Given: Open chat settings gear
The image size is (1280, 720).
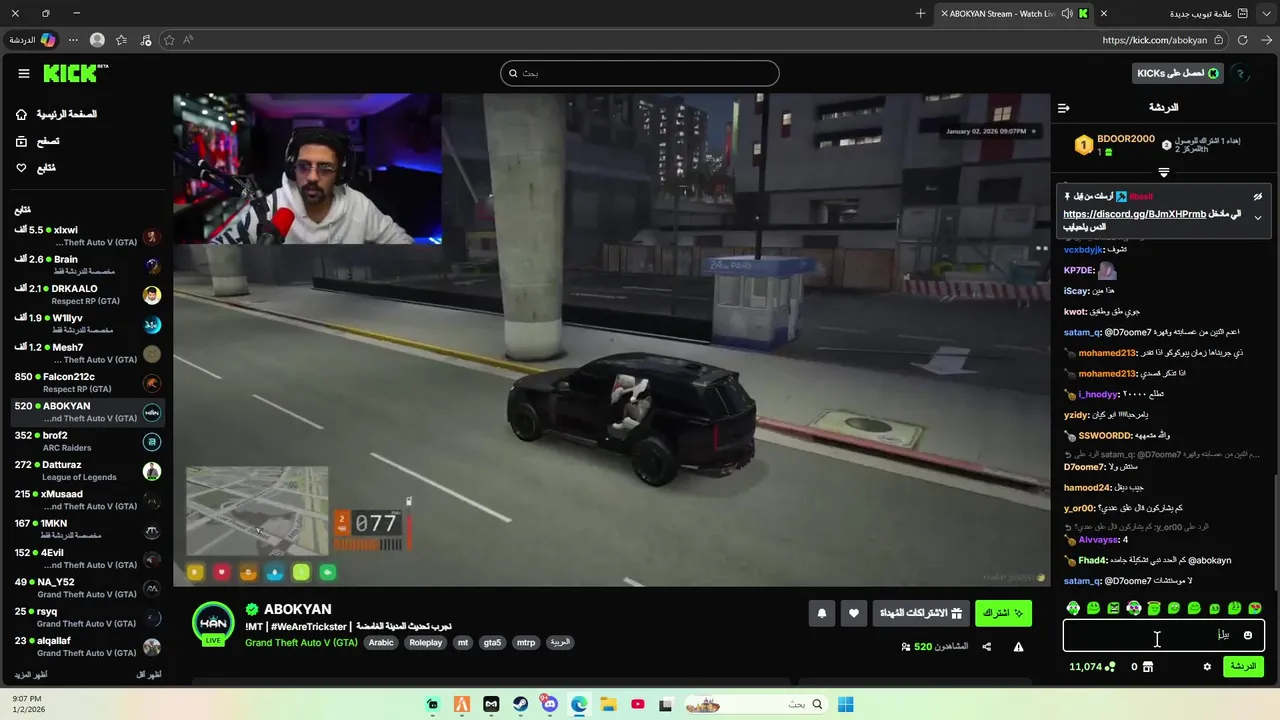Looking at the screenshot, I should [1207, 667].
